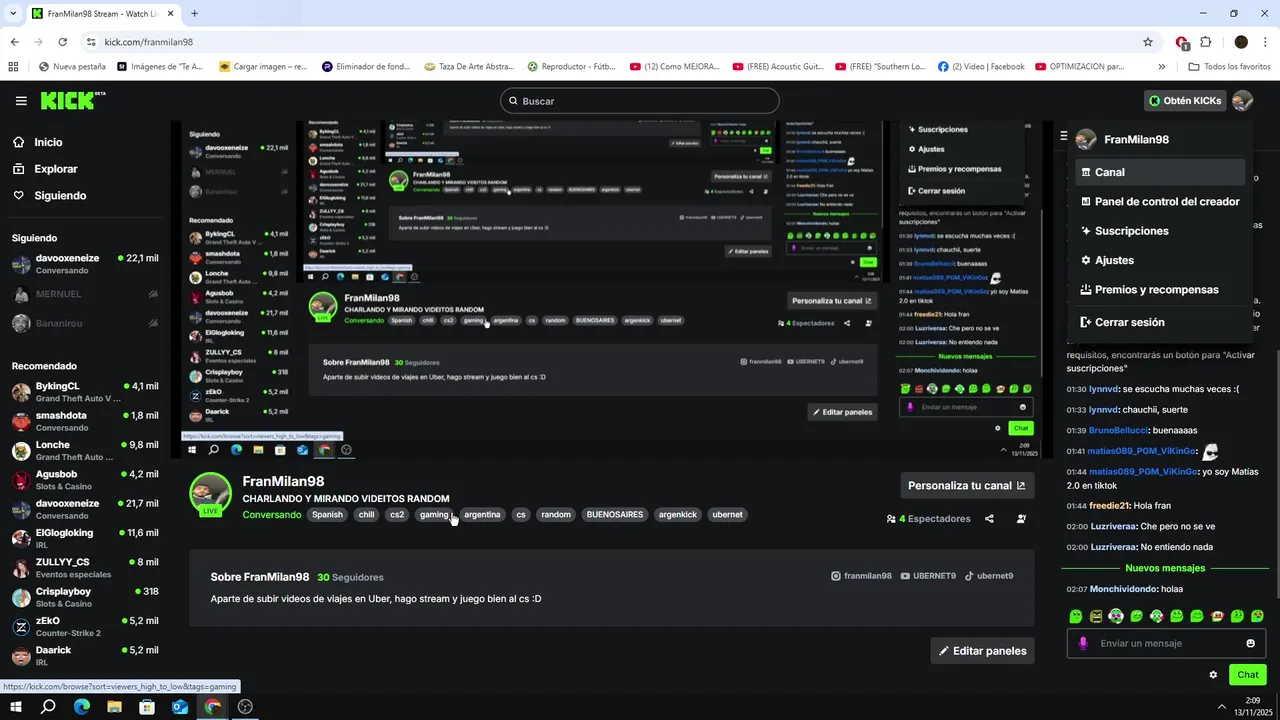The image size is (1280, 720).
Task: Click chat user Monchividondo
Action: pos(1123,589)
